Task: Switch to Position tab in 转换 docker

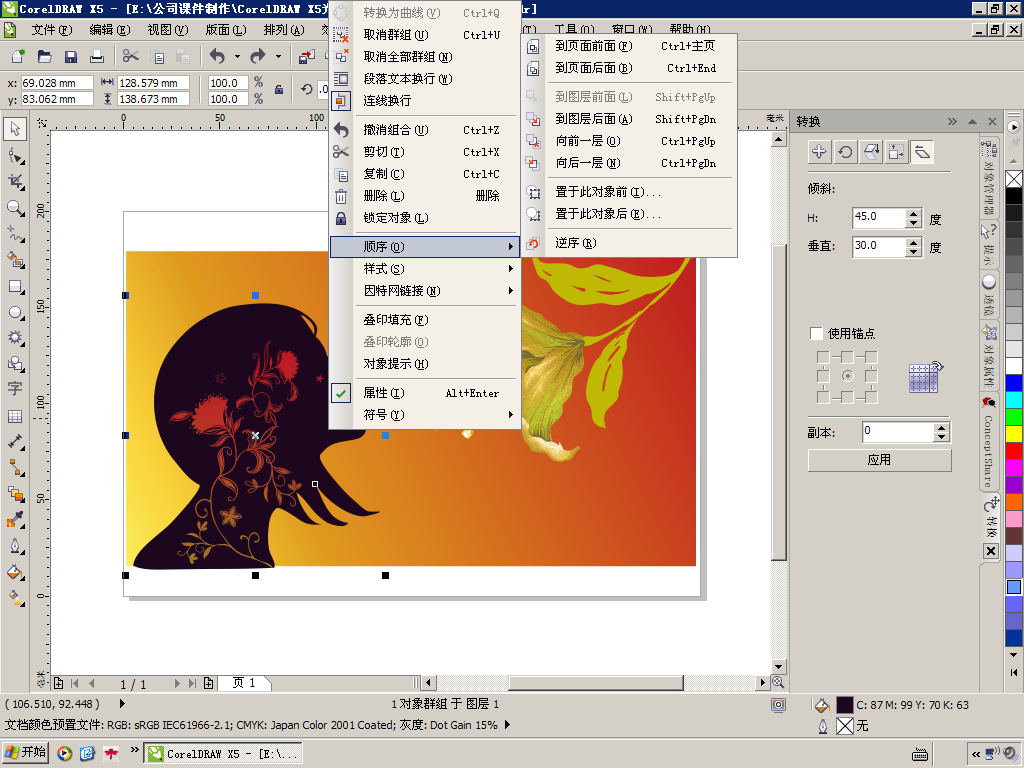Action: (819, 152)
